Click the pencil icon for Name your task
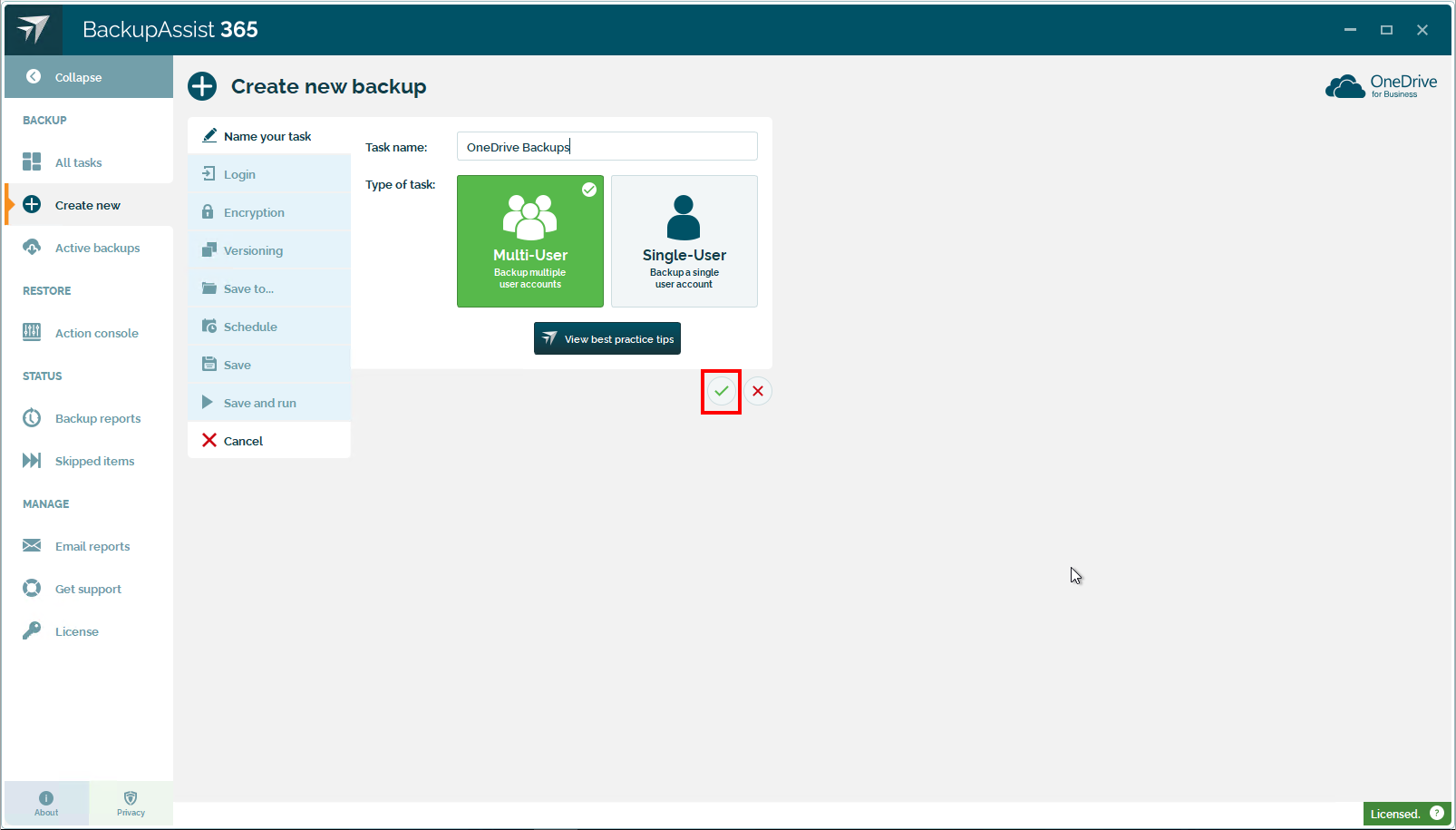This screenshot has height=830, width=1456. click(209, 135)
